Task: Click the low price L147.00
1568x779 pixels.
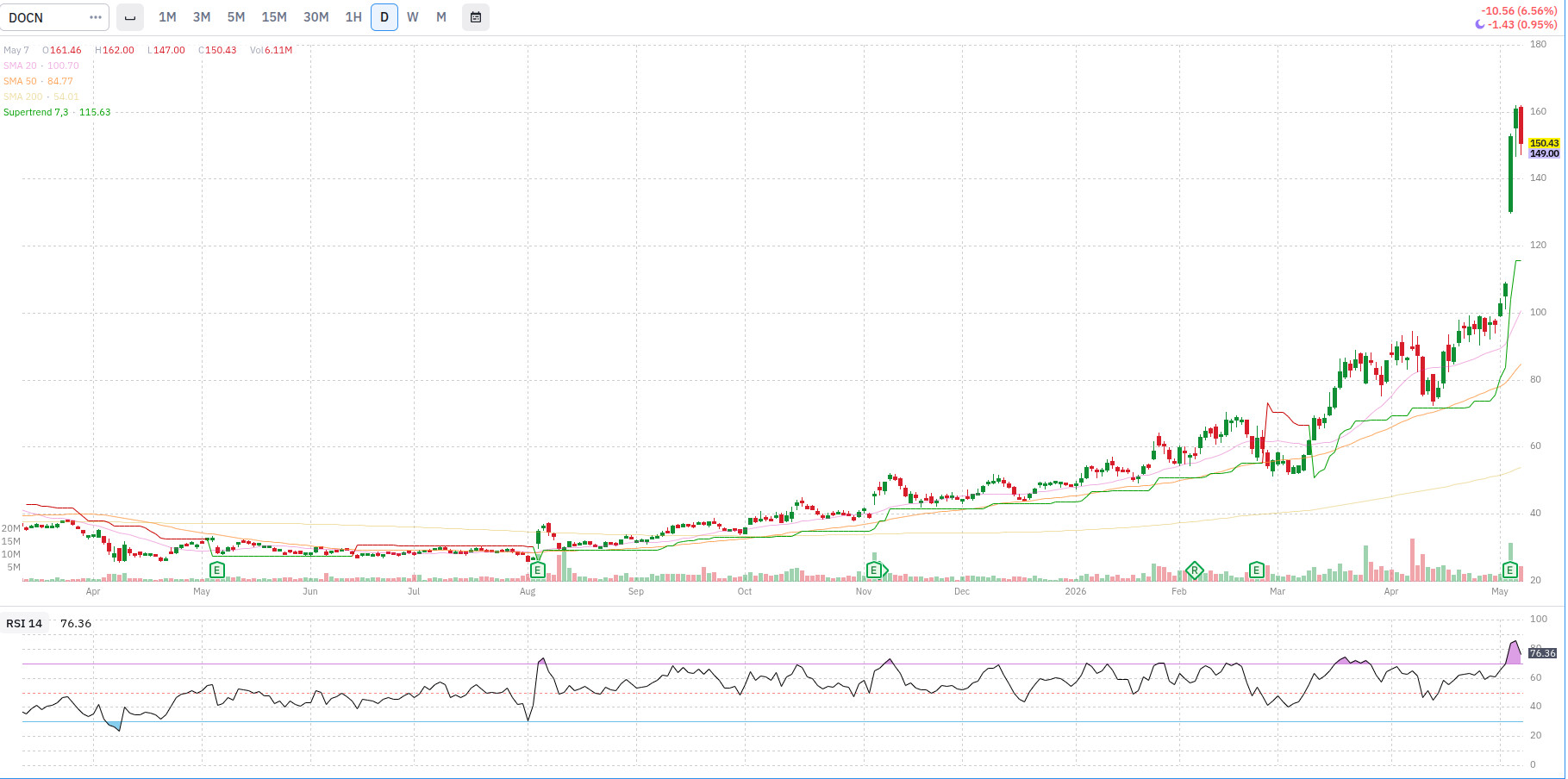Action: 166,50
